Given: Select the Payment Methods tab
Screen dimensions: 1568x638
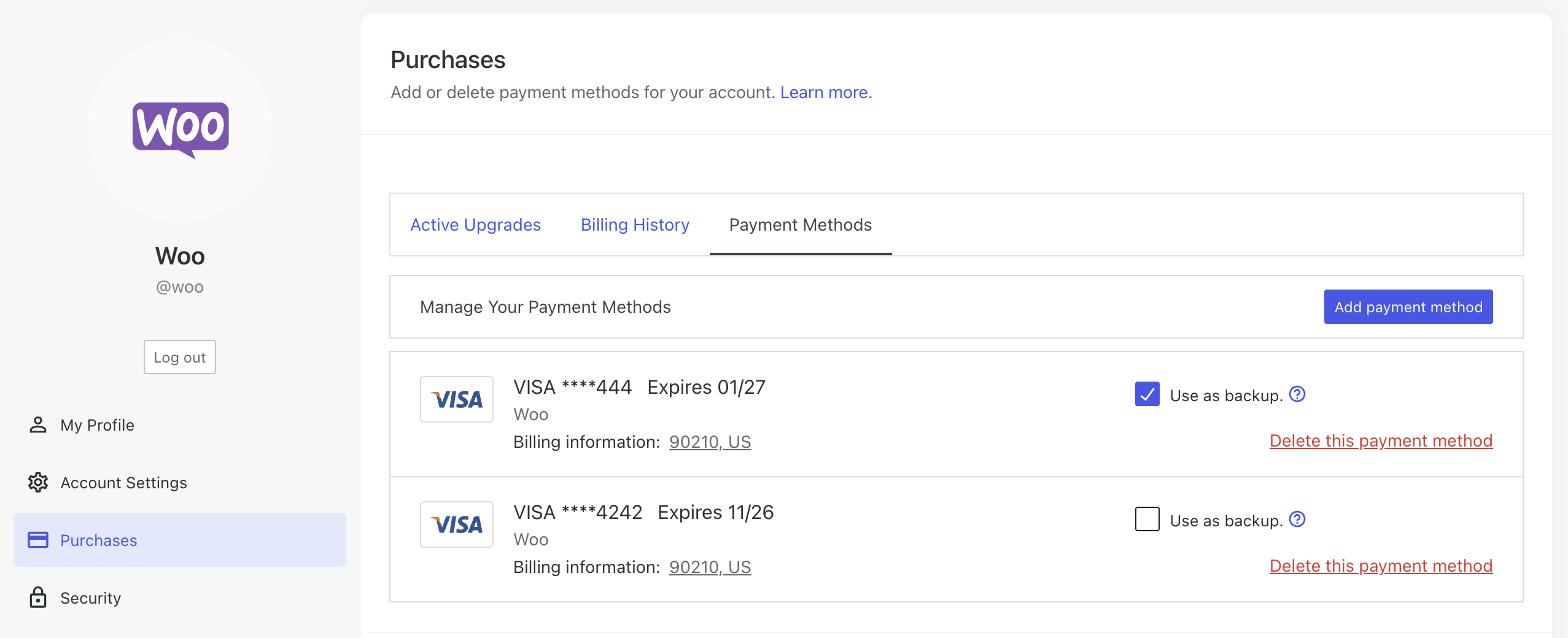Looking at the screenshot, I should [800, 225].
